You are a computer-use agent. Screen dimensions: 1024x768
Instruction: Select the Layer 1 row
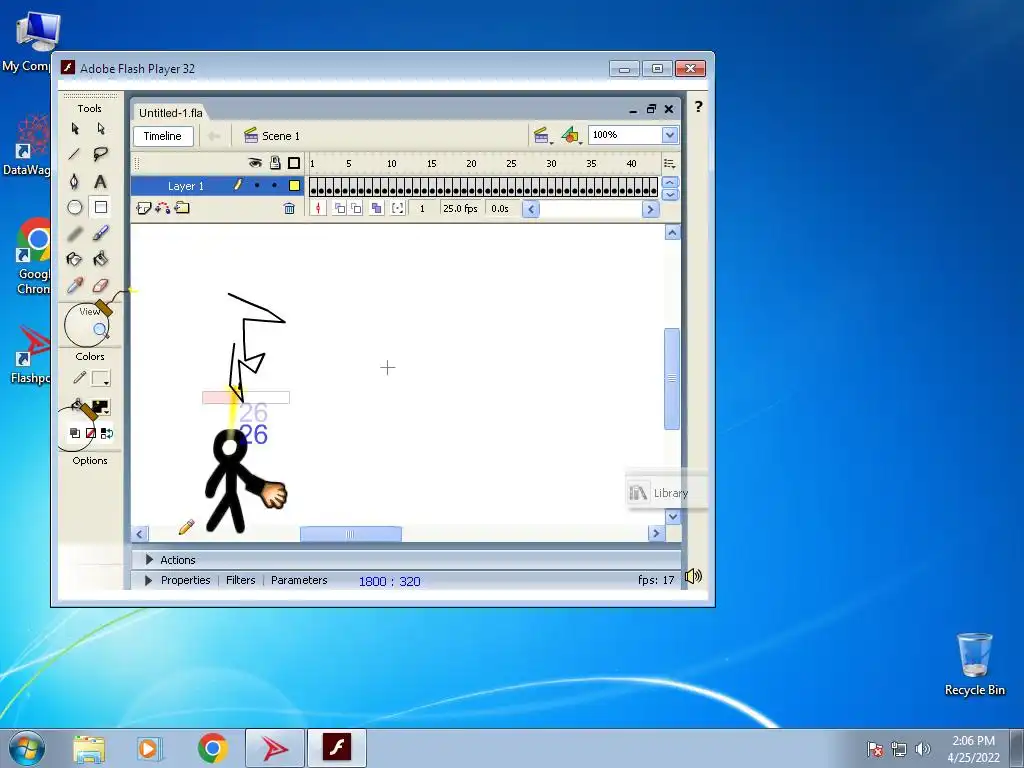click(217, 185)
